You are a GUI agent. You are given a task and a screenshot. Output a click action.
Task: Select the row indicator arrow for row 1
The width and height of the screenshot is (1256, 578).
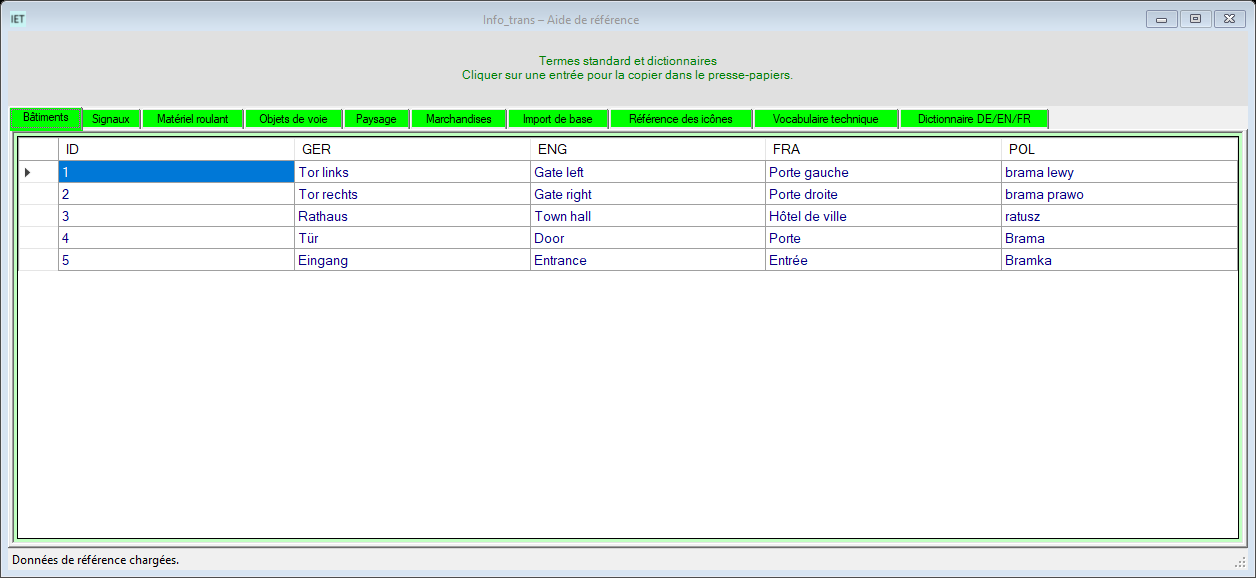[x=27, y=172]
